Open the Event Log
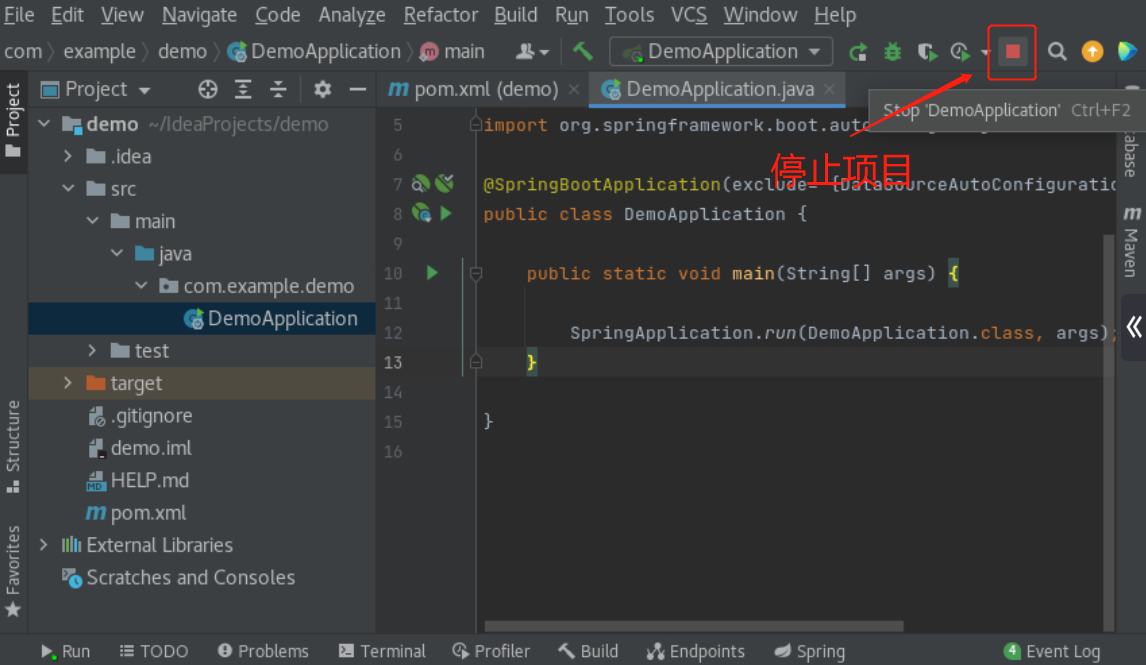1146x665 pixels. (x=1052, y=651)
